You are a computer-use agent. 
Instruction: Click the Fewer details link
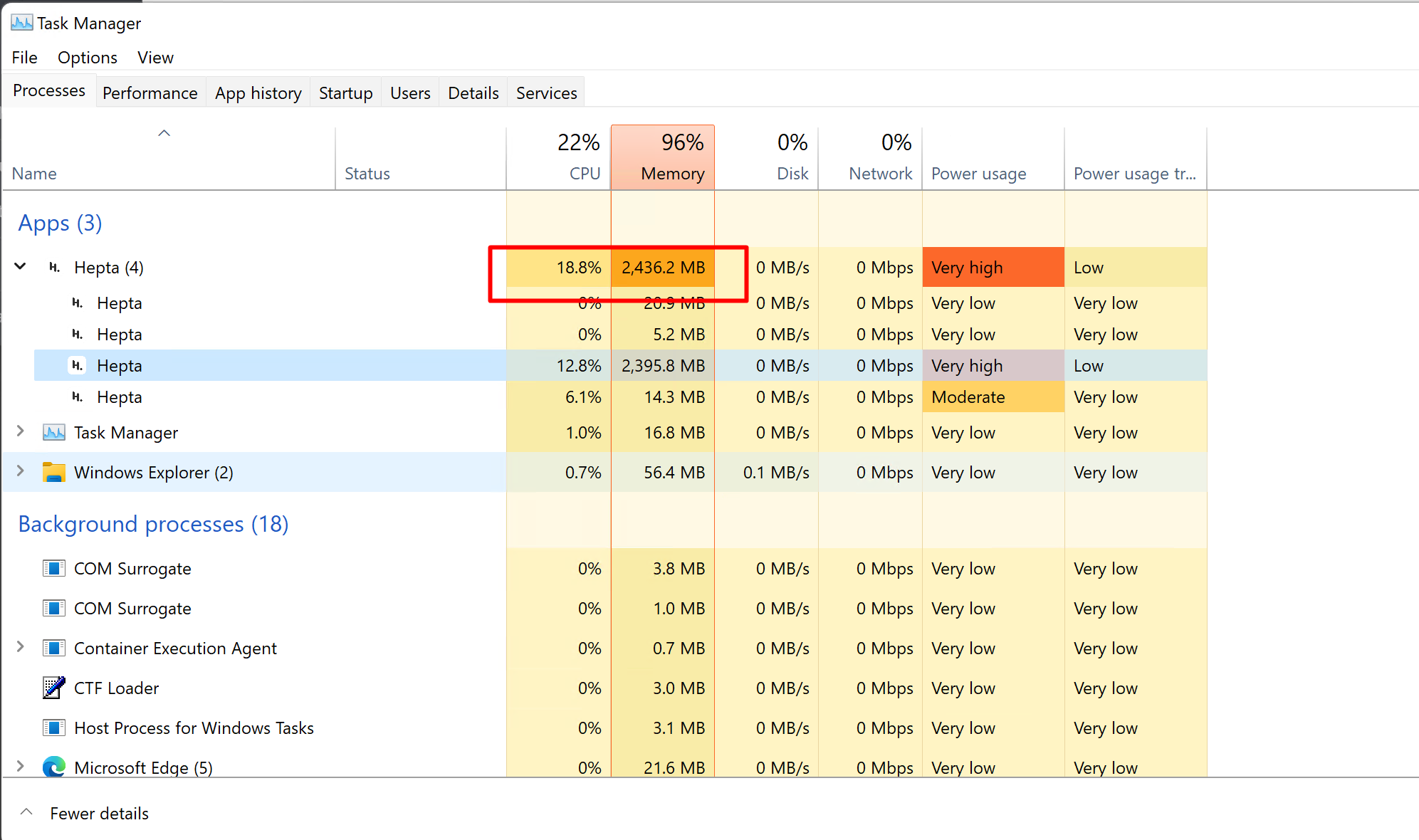[100, 814]
